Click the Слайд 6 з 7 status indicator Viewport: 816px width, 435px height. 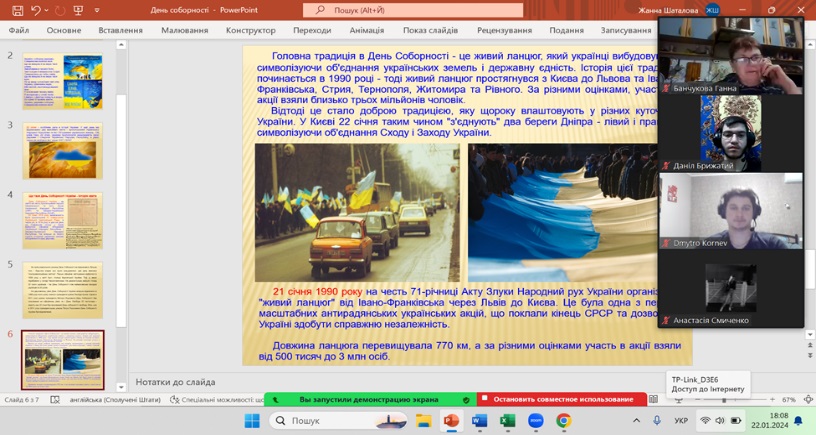(21, 400)
